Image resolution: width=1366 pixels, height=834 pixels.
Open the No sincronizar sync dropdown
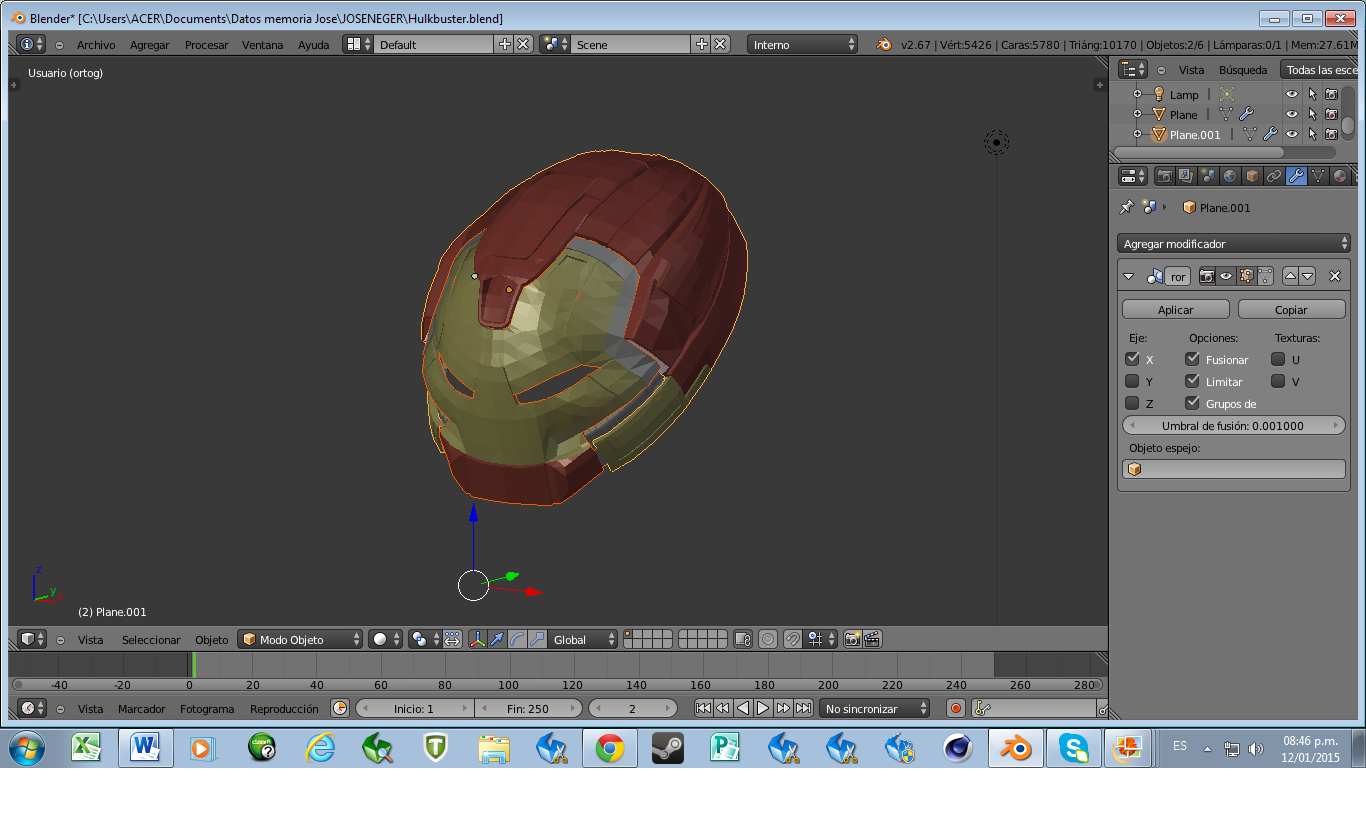(x=874, y=708)
